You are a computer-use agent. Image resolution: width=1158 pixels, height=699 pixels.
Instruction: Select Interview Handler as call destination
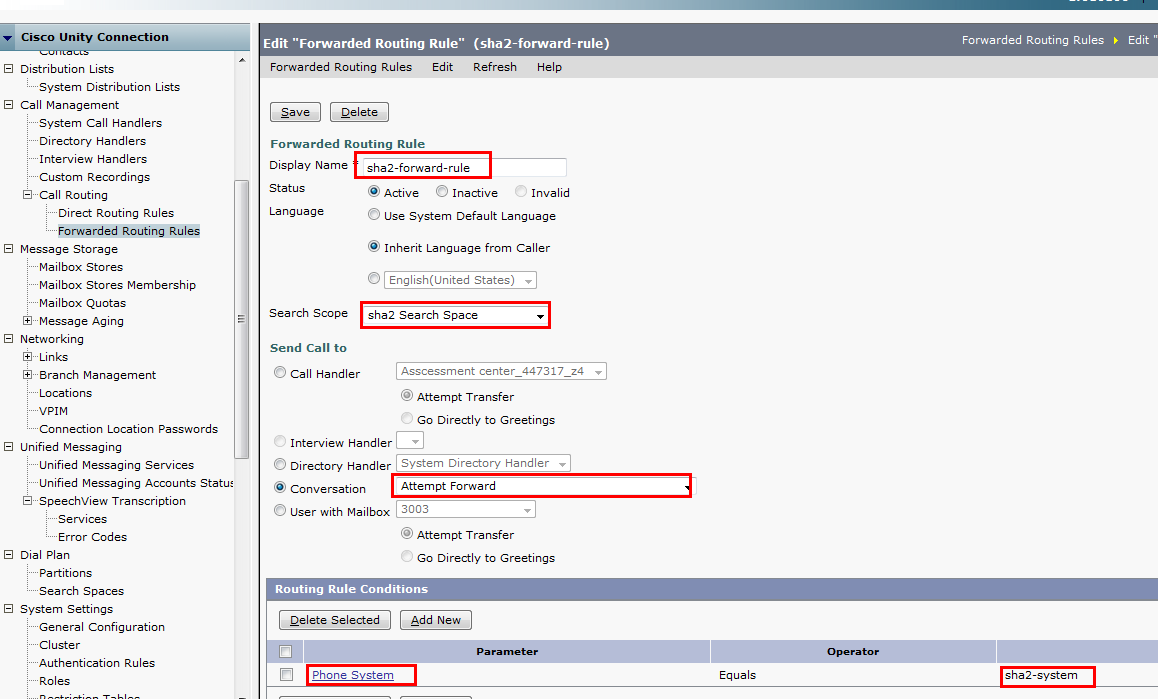pos(280,441)
